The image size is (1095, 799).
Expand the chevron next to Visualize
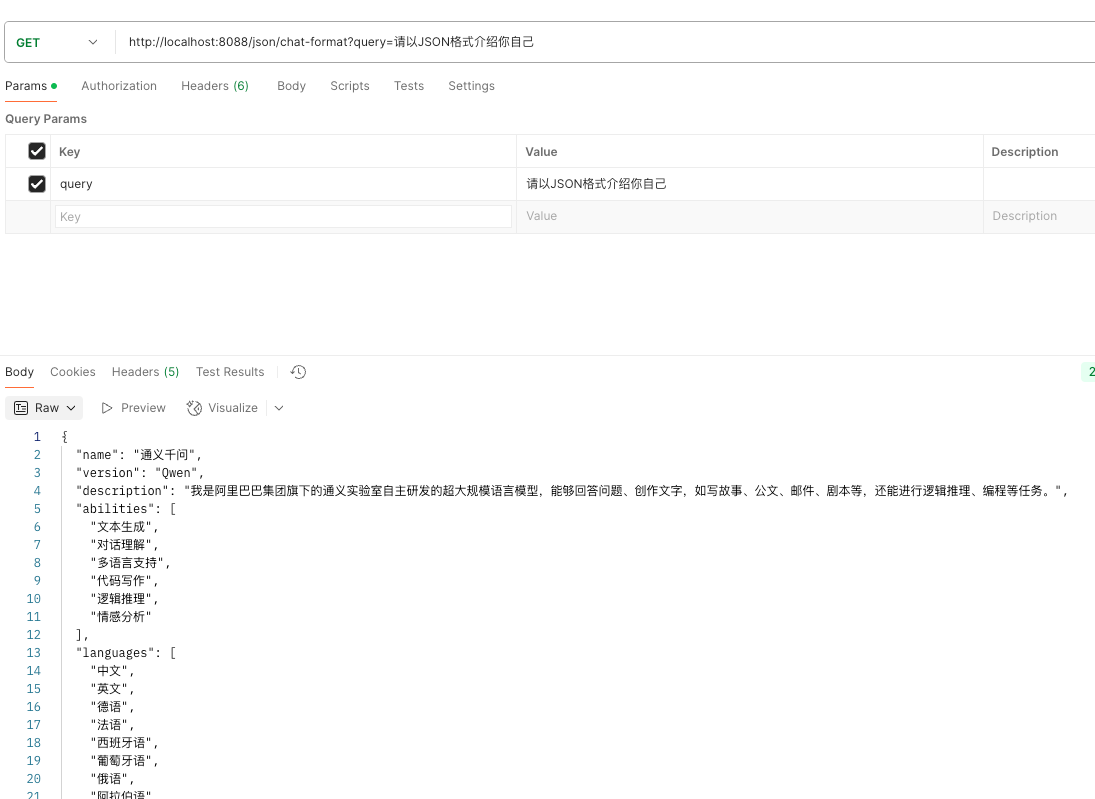279,408
